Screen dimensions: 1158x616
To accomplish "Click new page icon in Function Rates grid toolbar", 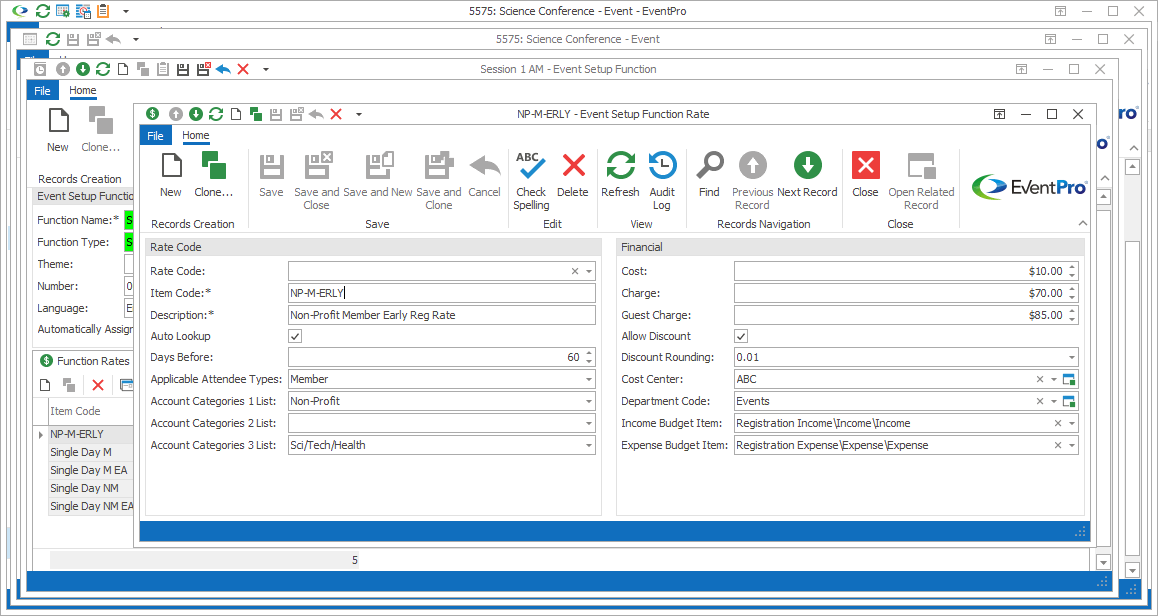I will (x=45, y=385).
